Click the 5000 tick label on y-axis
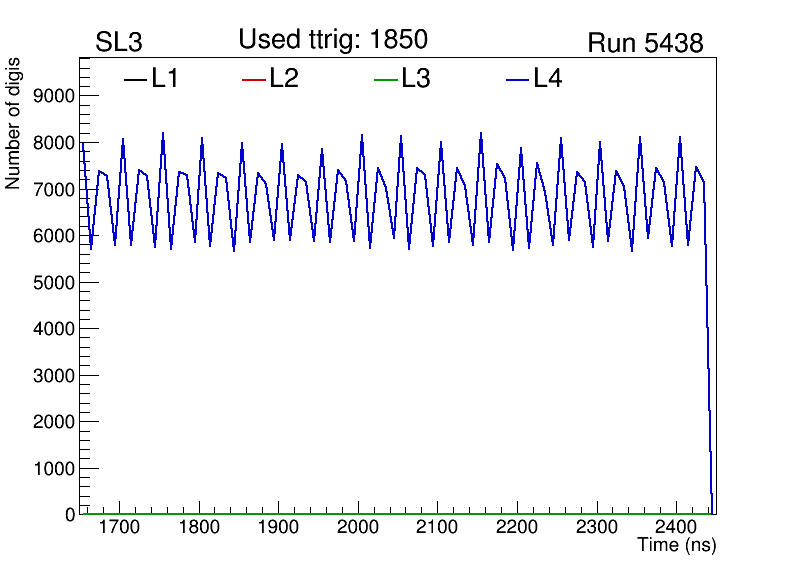 click(x=54, y=282)
